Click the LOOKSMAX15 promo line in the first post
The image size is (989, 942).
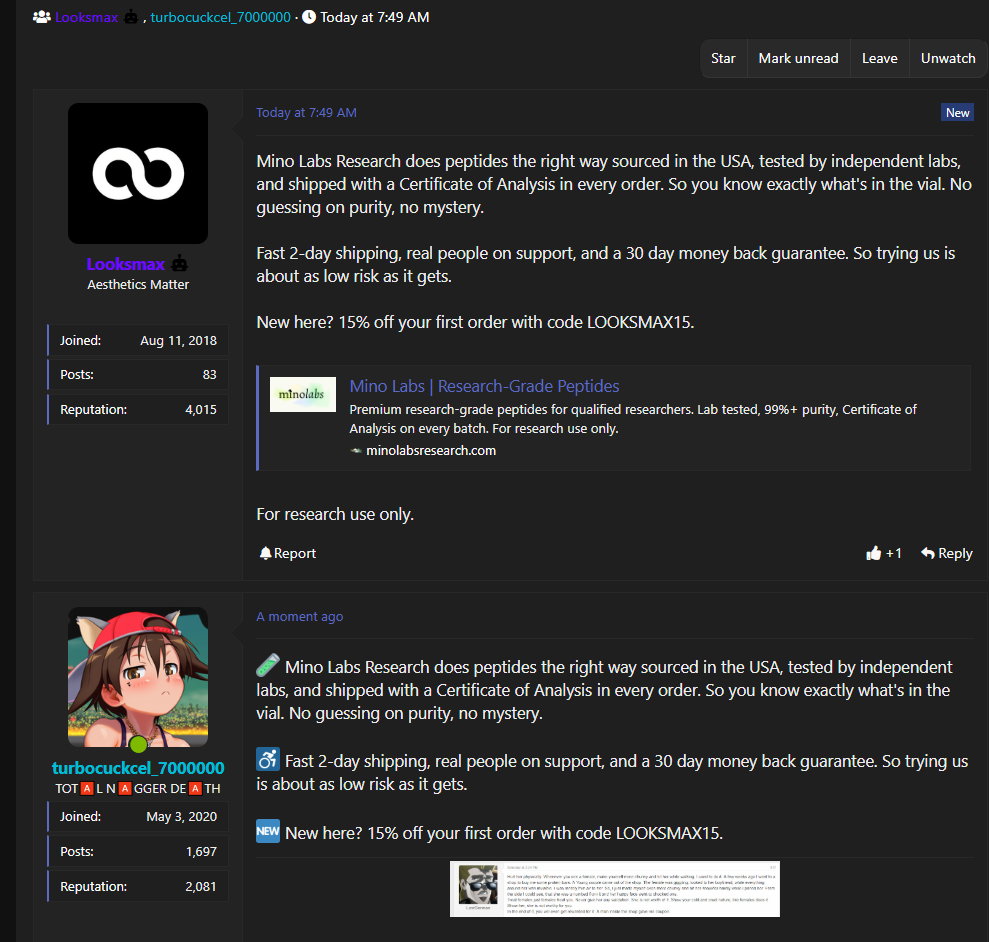point(475,322)
